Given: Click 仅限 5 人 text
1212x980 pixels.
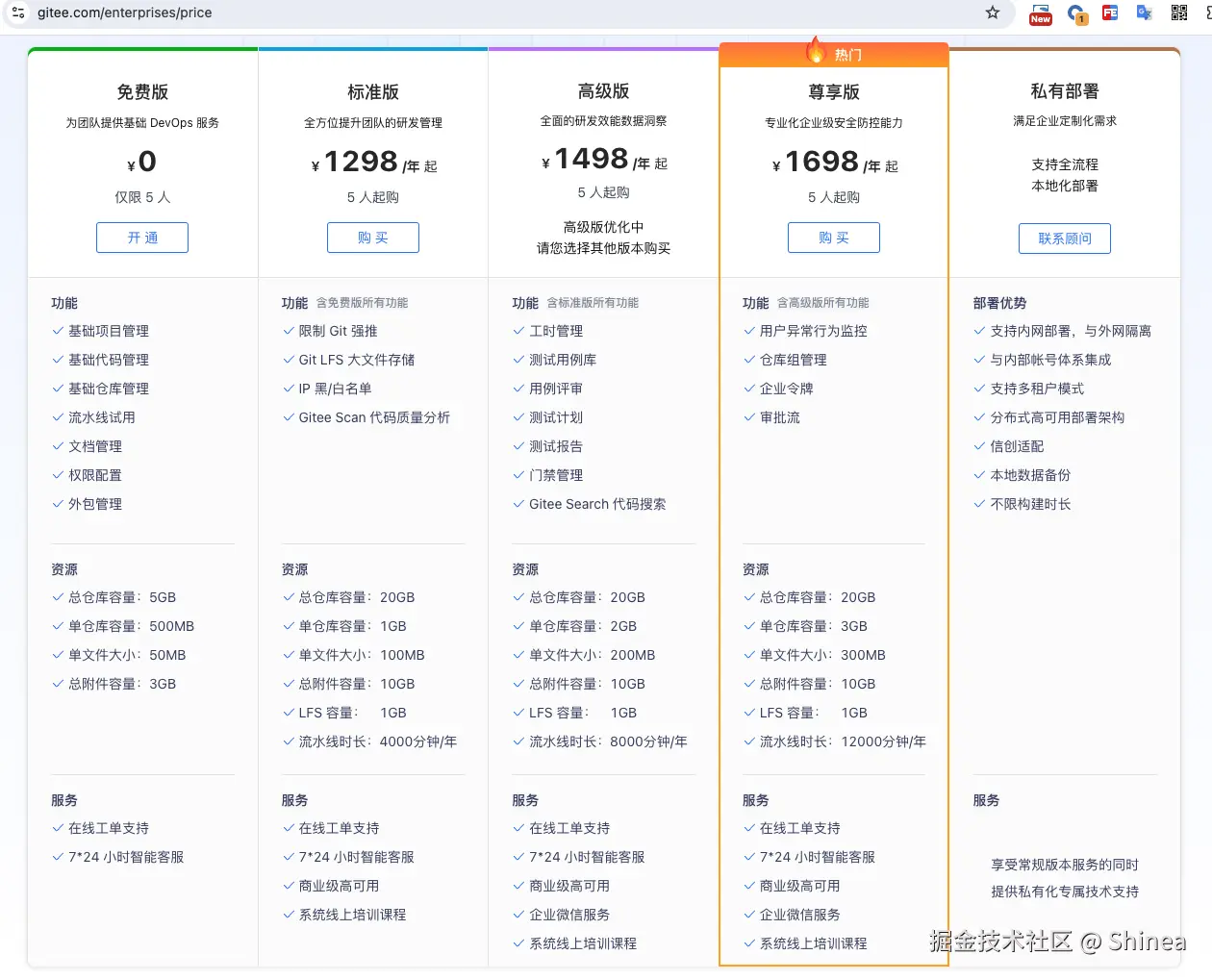Looking at the screenshot, I should click(x=142, y=197).
